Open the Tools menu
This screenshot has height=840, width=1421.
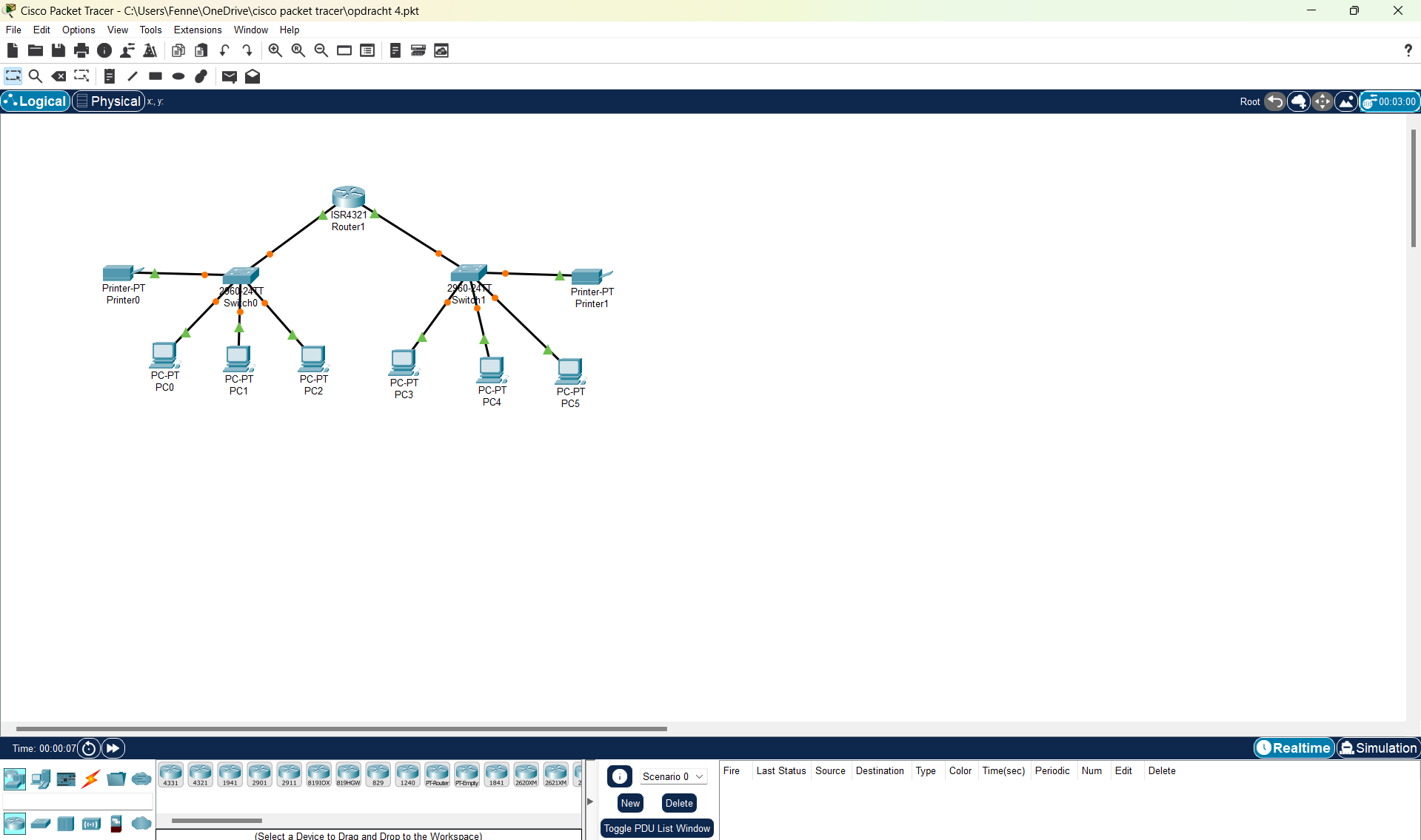click(150, 30)
